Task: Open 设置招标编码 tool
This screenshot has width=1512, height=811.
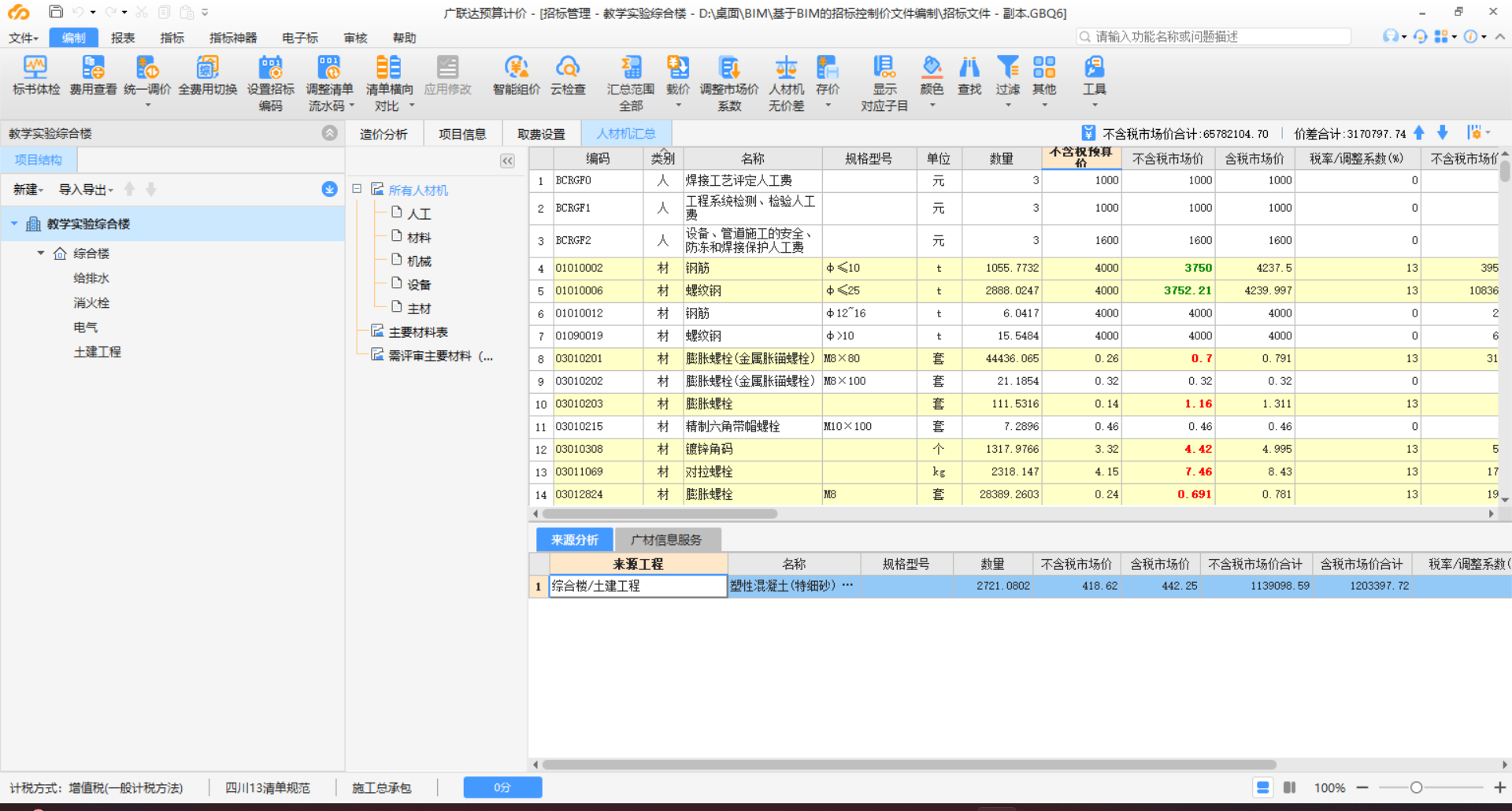Action: [270, 83]
